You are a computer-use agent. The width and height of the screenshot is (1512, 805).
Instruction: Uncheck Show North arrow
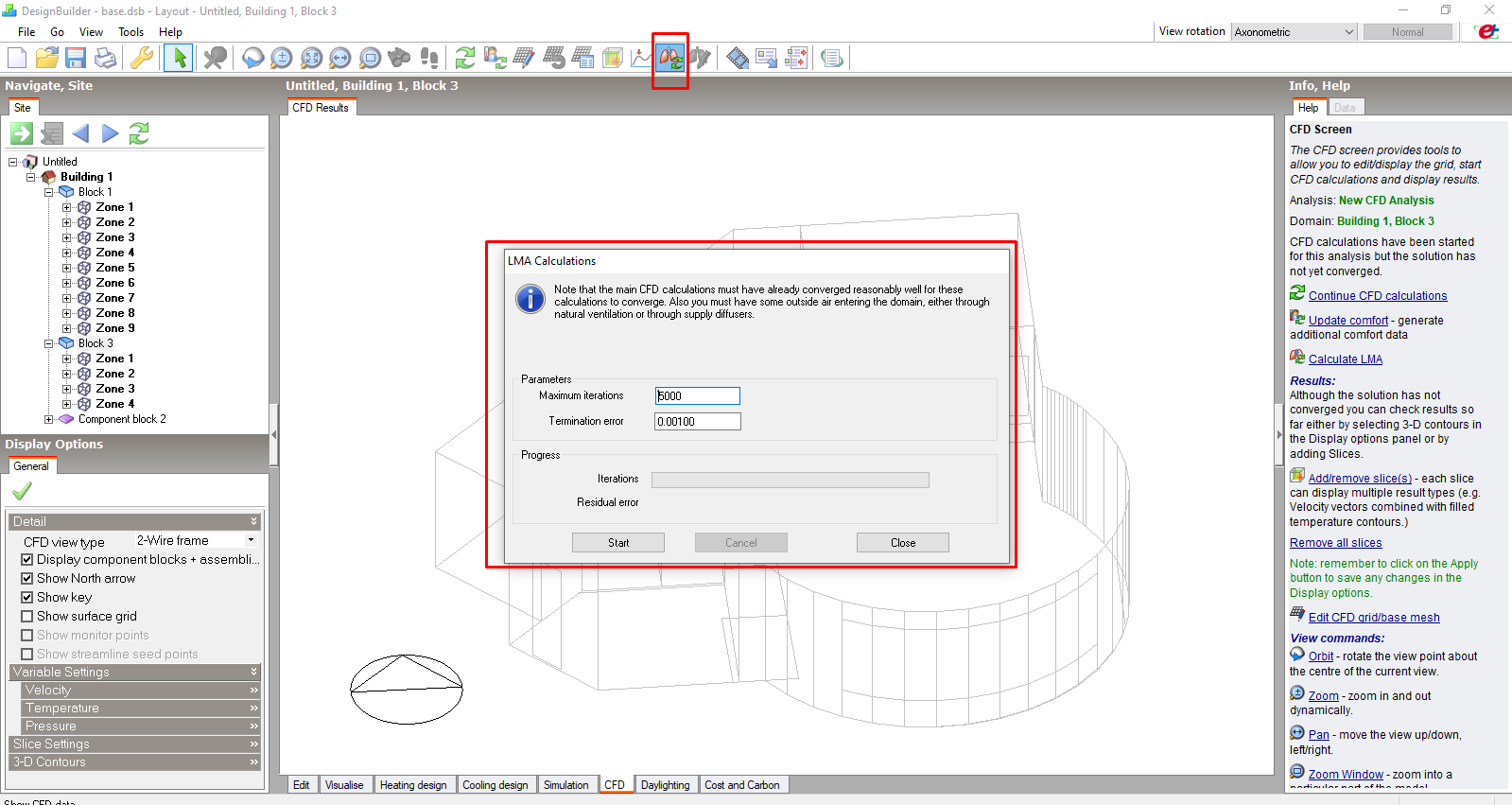pyautogui.click(x=27, y=579)
